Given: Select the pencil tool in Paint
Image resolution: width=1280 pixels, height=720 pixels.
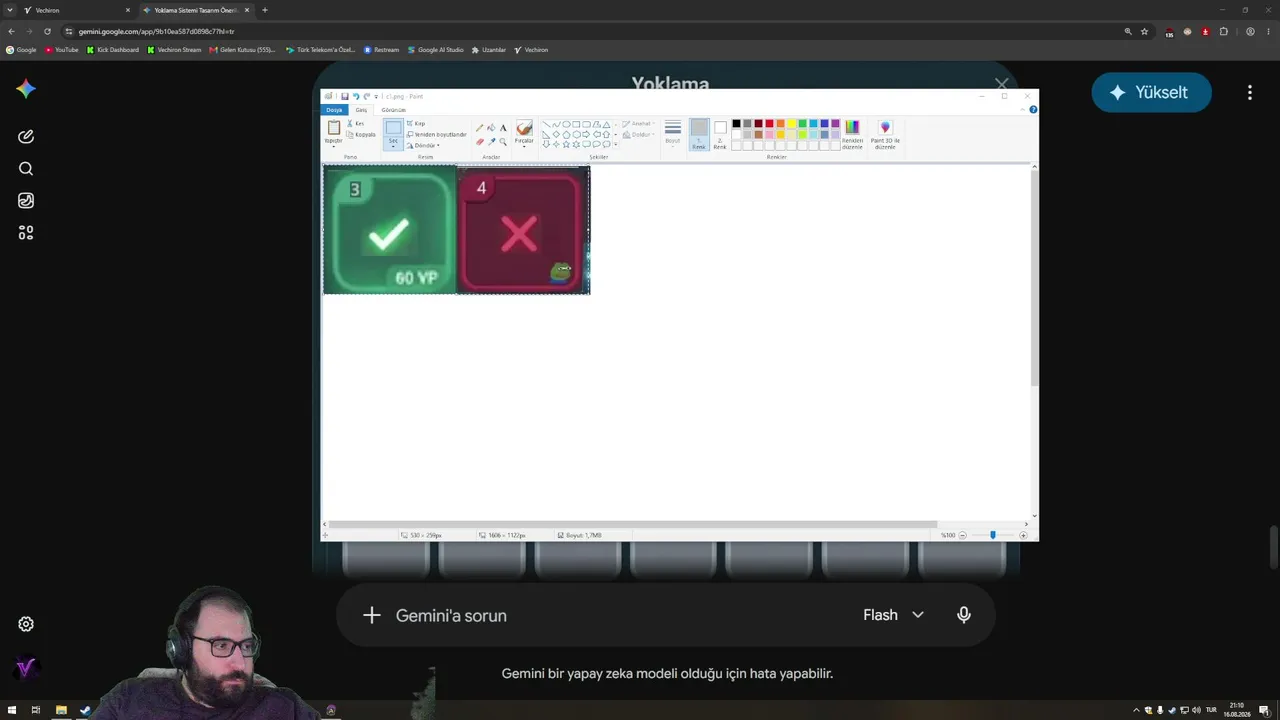Looking at the screenshot, I should [479, 128].
